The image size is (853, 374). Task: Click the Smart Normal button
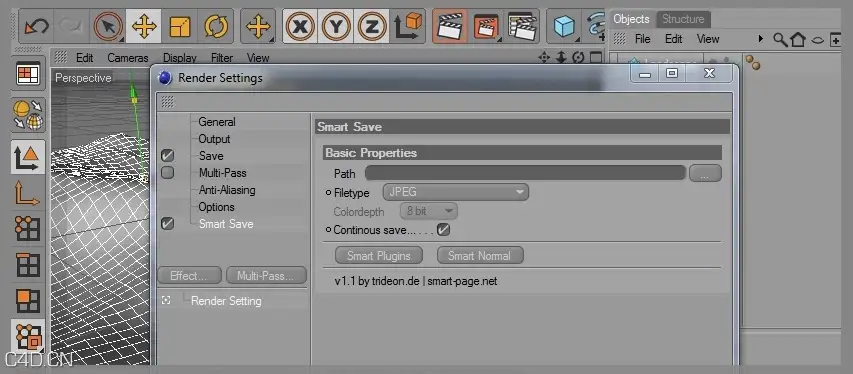[x=480, y=255]
